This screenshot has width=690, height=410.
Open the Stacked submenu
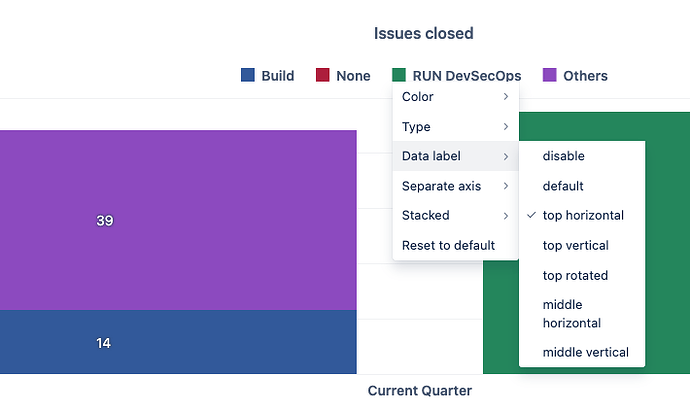coord(455,216)
